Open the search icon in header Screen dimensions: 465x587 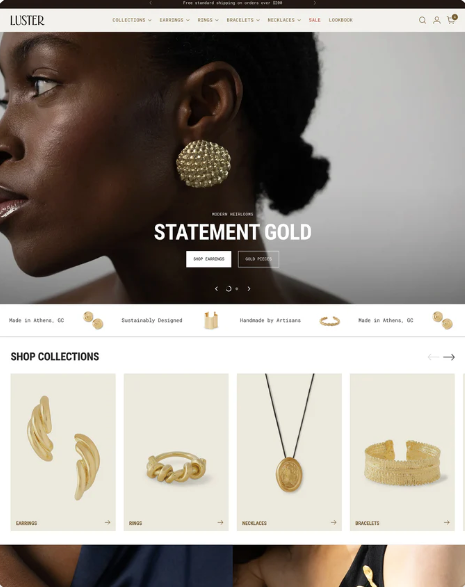point(422,20)
